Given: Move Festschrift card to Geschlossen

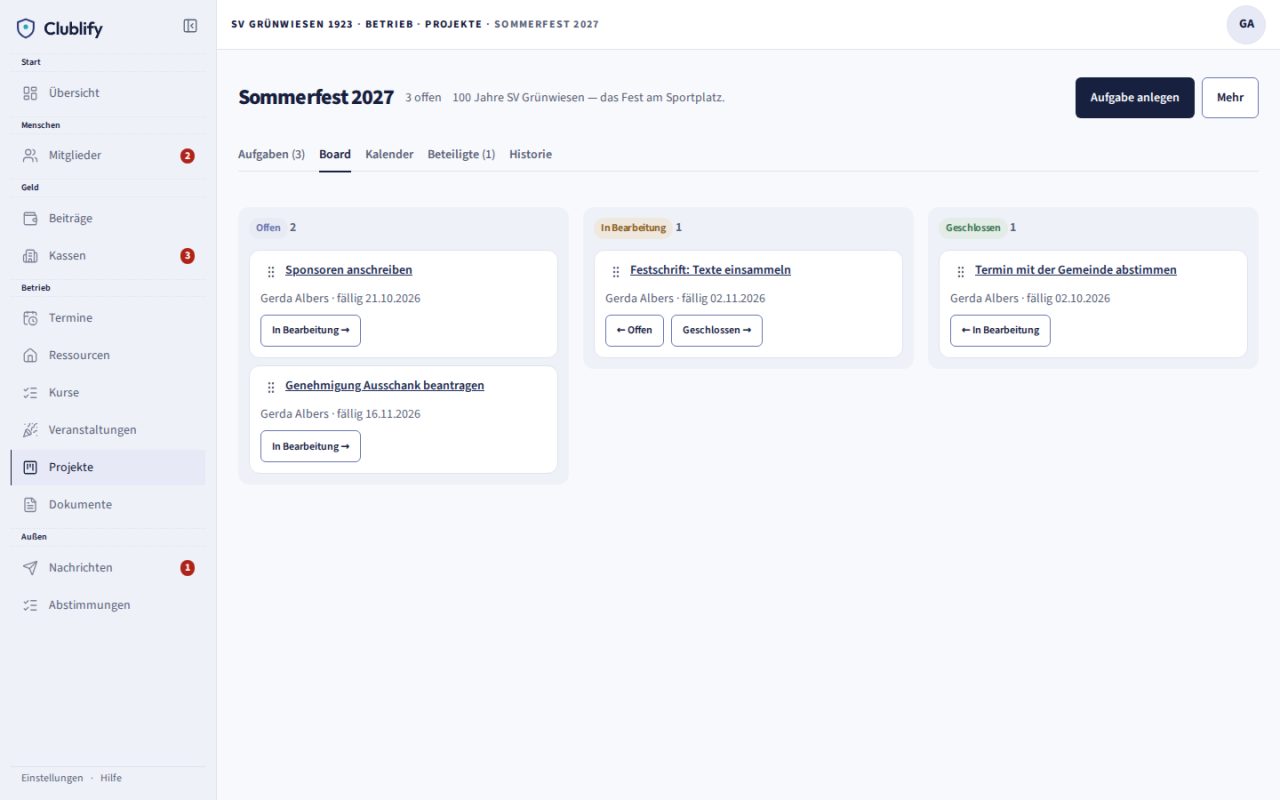Looking at the screenshot, I should pos(717,331).
